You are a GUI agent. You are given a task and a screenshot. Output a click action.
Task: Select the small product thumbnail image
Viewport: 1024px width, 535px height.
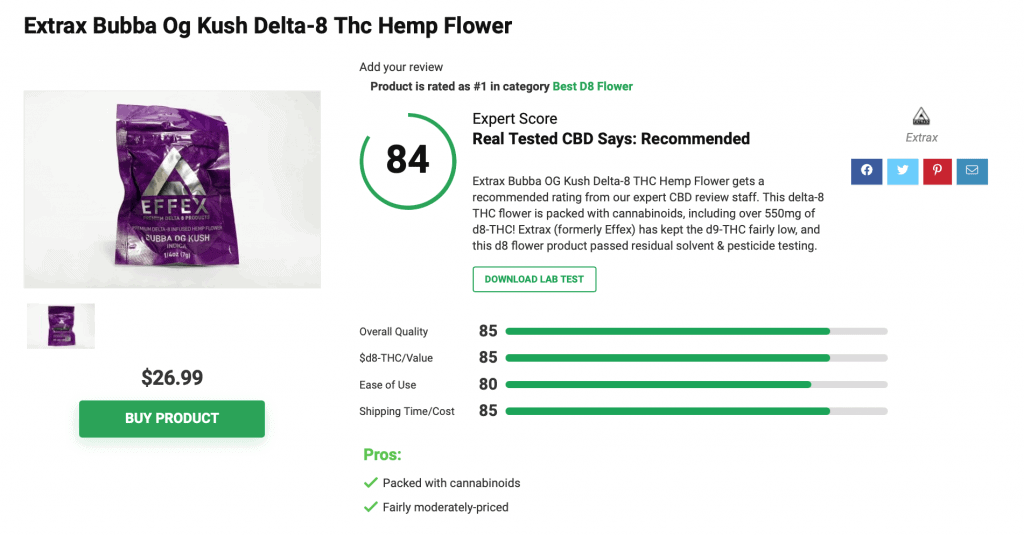pos(61,325)
